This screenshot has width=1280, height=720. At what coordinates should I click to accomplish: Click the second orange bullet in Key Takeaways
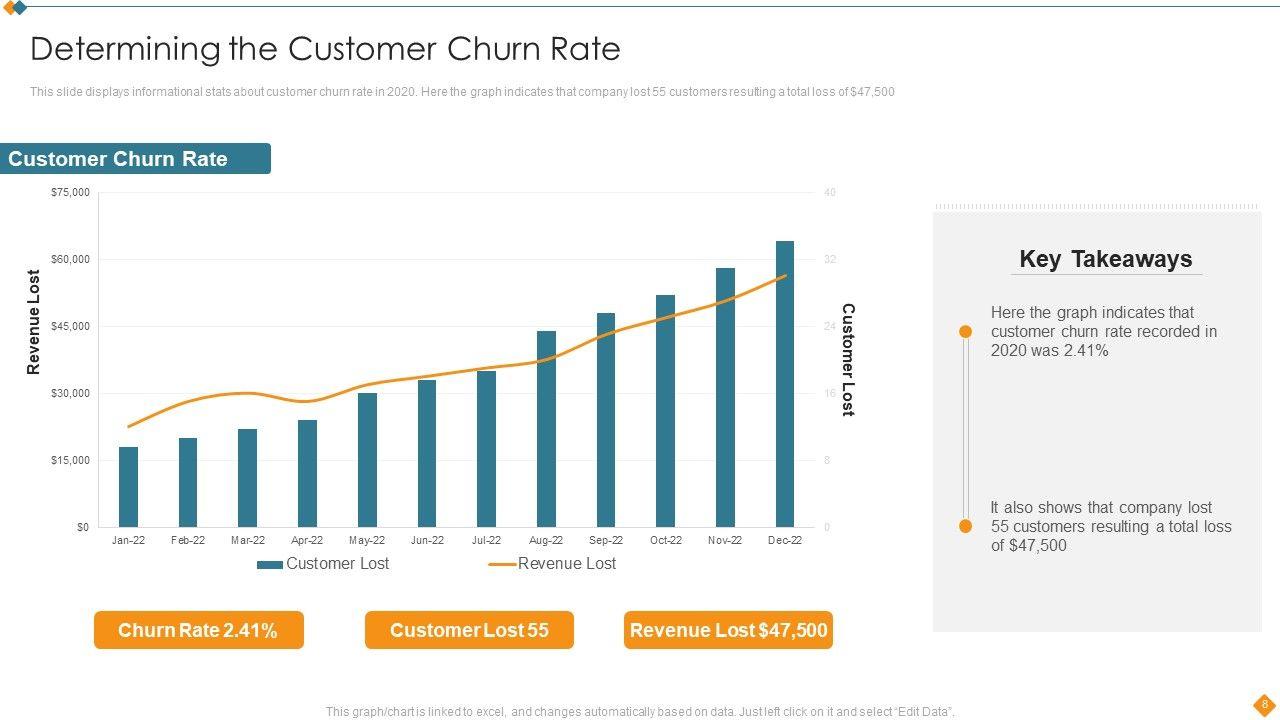(965, 526)
